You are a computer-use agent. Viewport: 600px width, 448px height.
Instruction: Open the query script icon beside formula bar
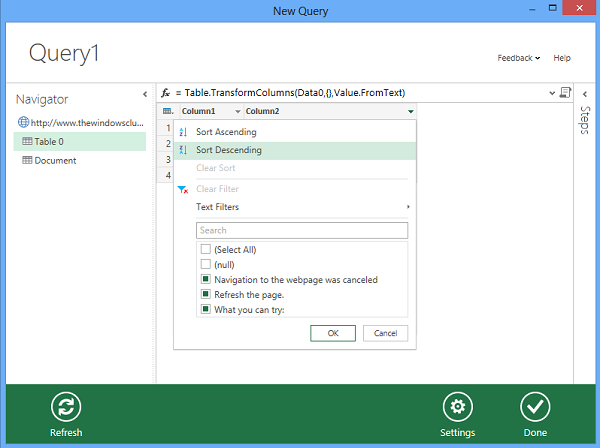click(x=565, y=93)
